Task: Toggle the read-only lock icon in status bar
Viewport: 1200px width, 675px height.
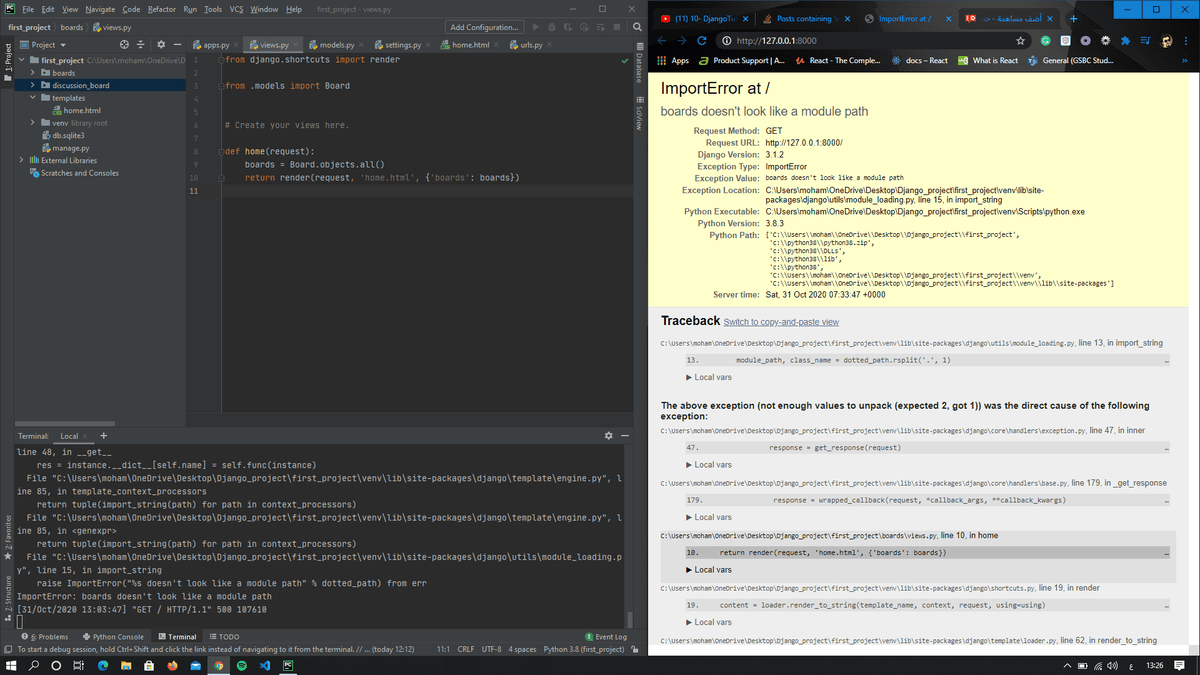Action: click(632, 649)
